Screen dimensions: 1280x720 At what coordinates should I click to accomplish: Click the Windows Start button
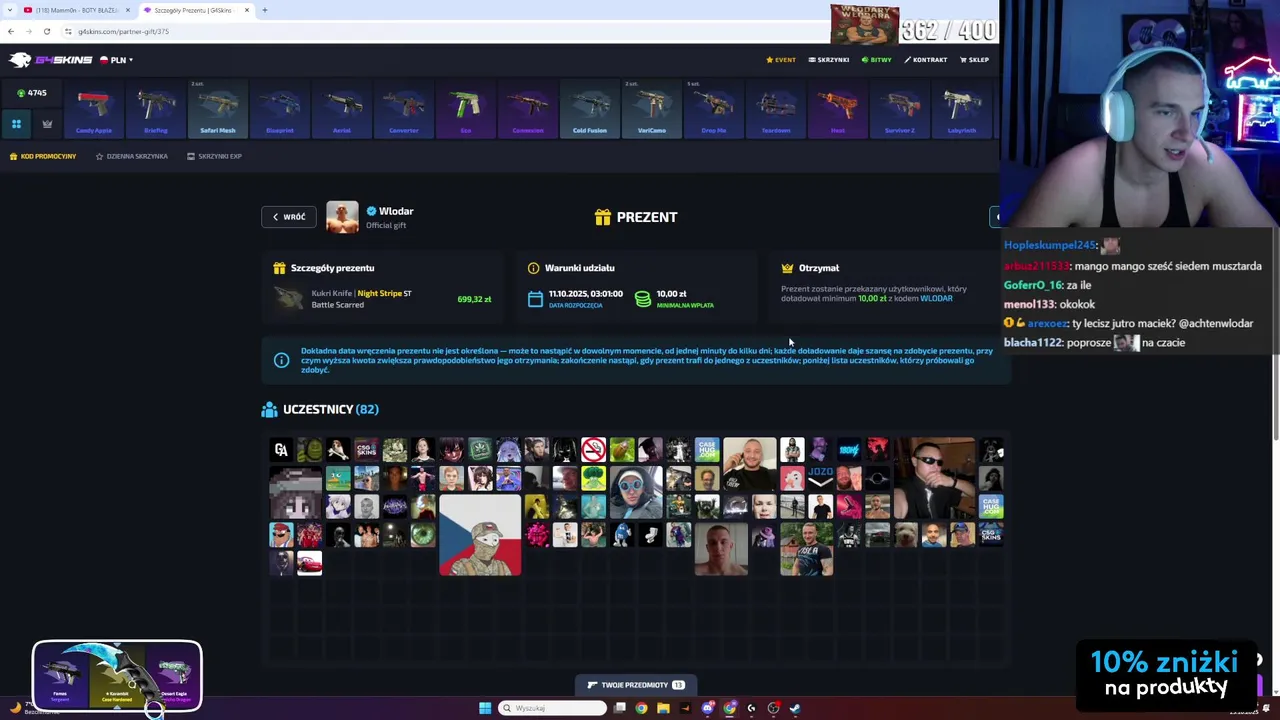(x=485, y=708)
